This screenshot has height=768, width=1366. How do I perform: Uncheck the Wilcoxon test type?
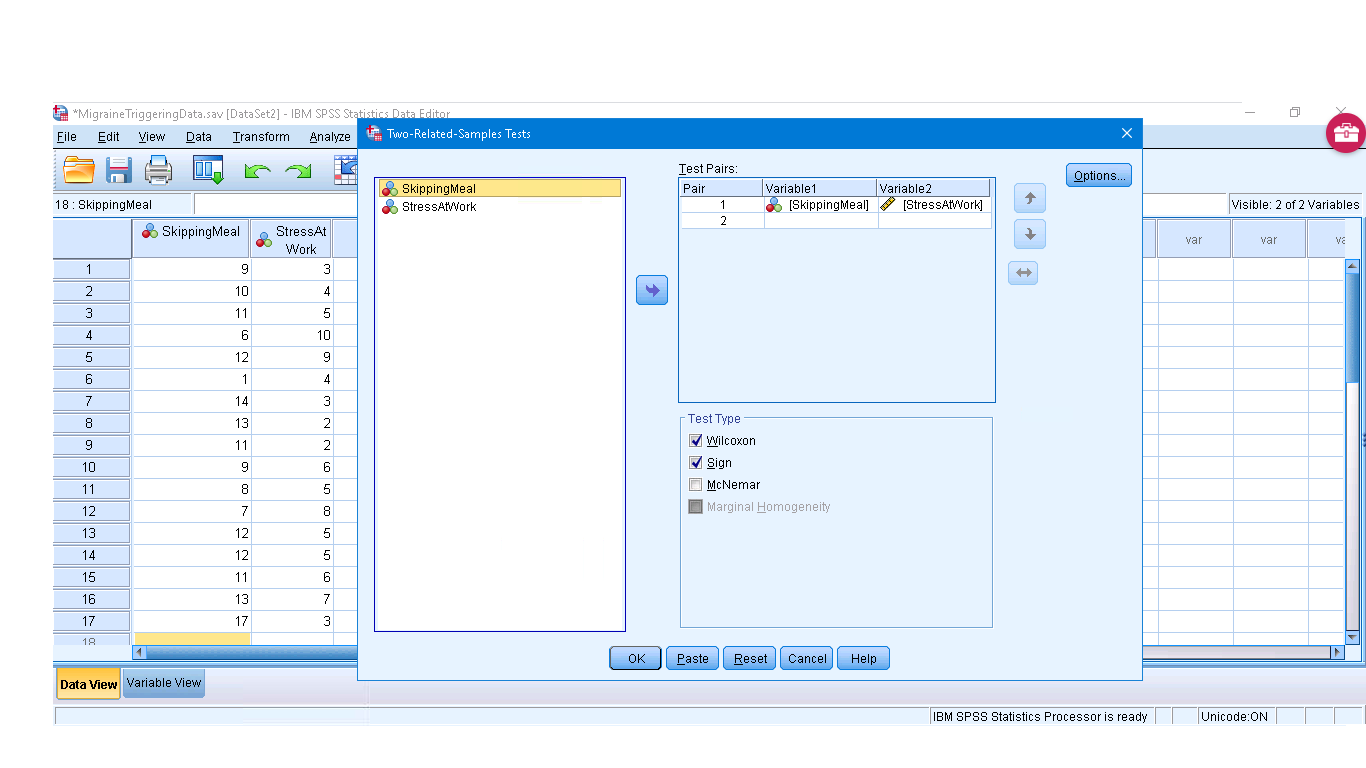696,441
